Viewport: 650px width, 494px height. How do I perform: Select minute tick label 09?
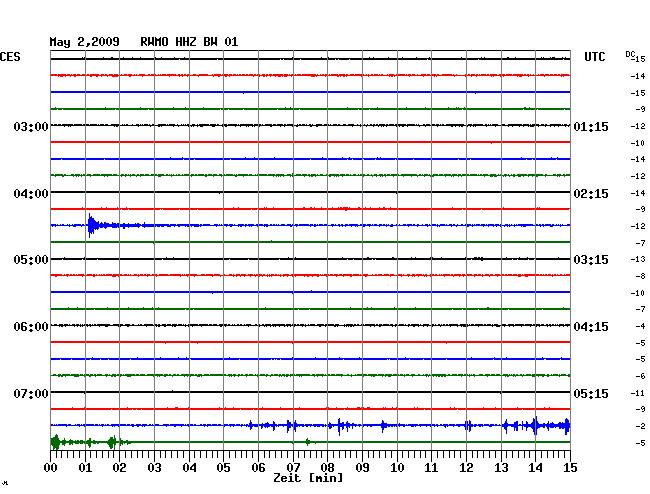click(x=362, y=468)
